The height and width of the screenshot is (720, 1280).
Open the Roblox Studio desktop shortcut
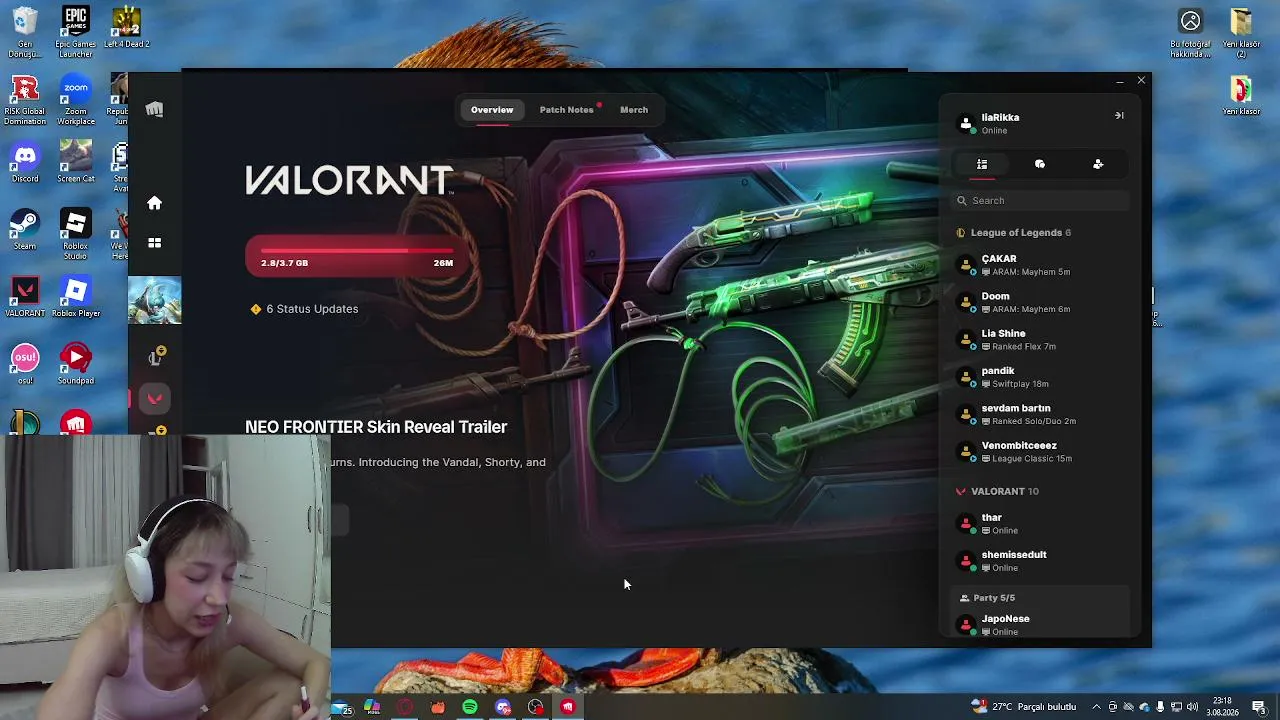point(75,235)
